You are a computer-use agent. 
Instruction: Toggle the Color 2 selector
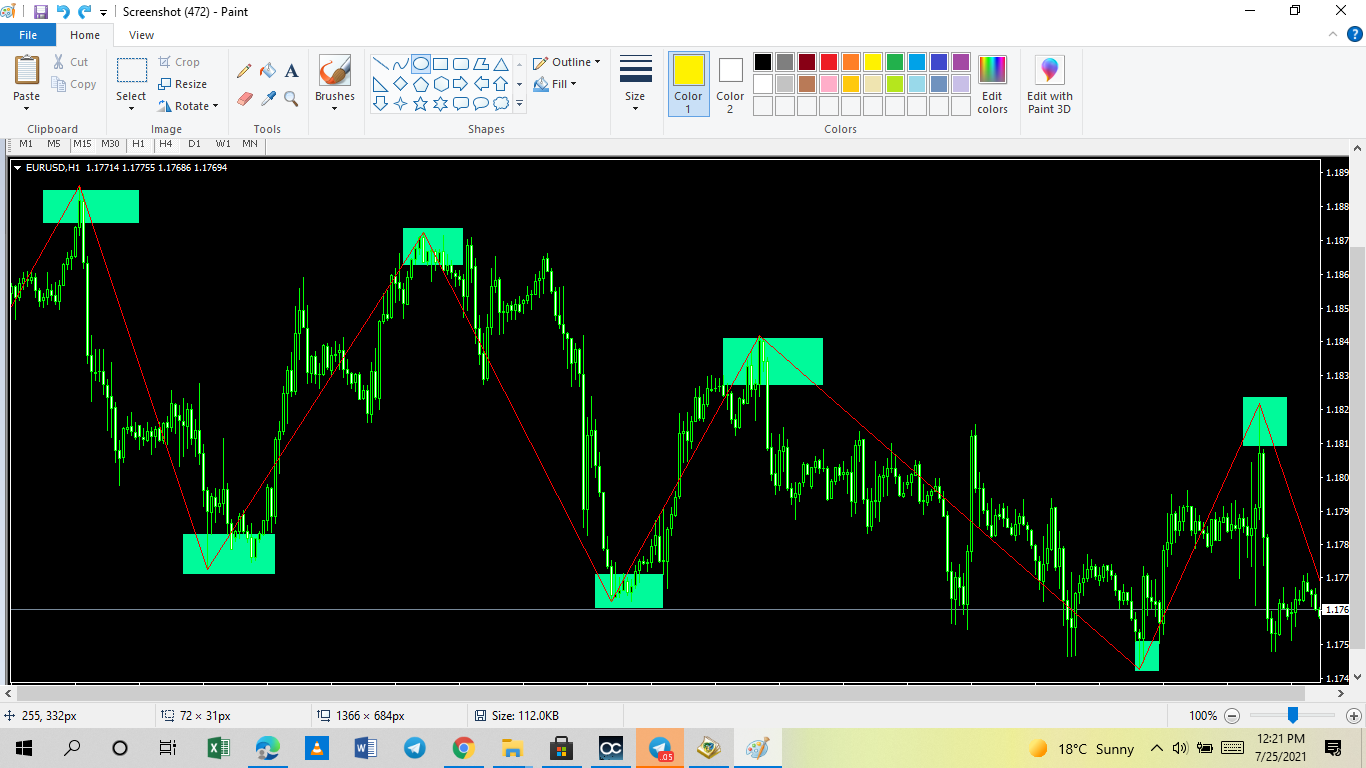click(x=730, y=84)
